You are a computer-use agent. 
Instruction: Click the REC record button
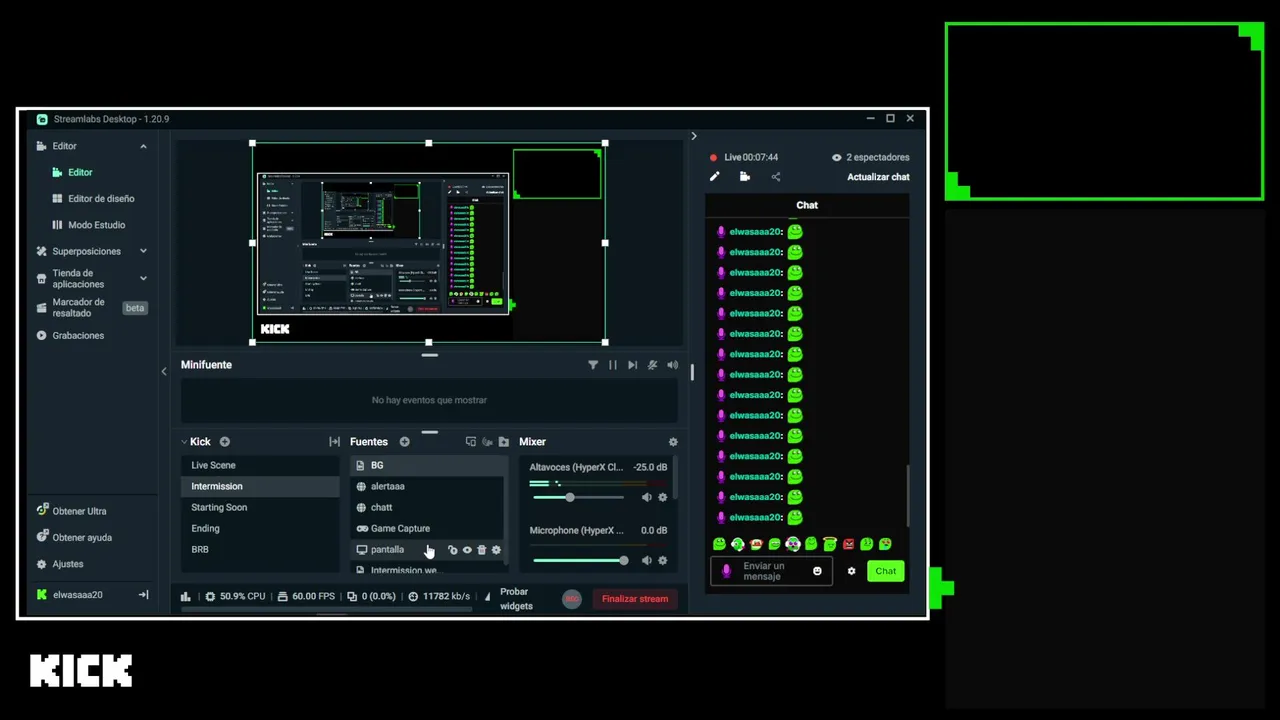(x=572, y=599)
